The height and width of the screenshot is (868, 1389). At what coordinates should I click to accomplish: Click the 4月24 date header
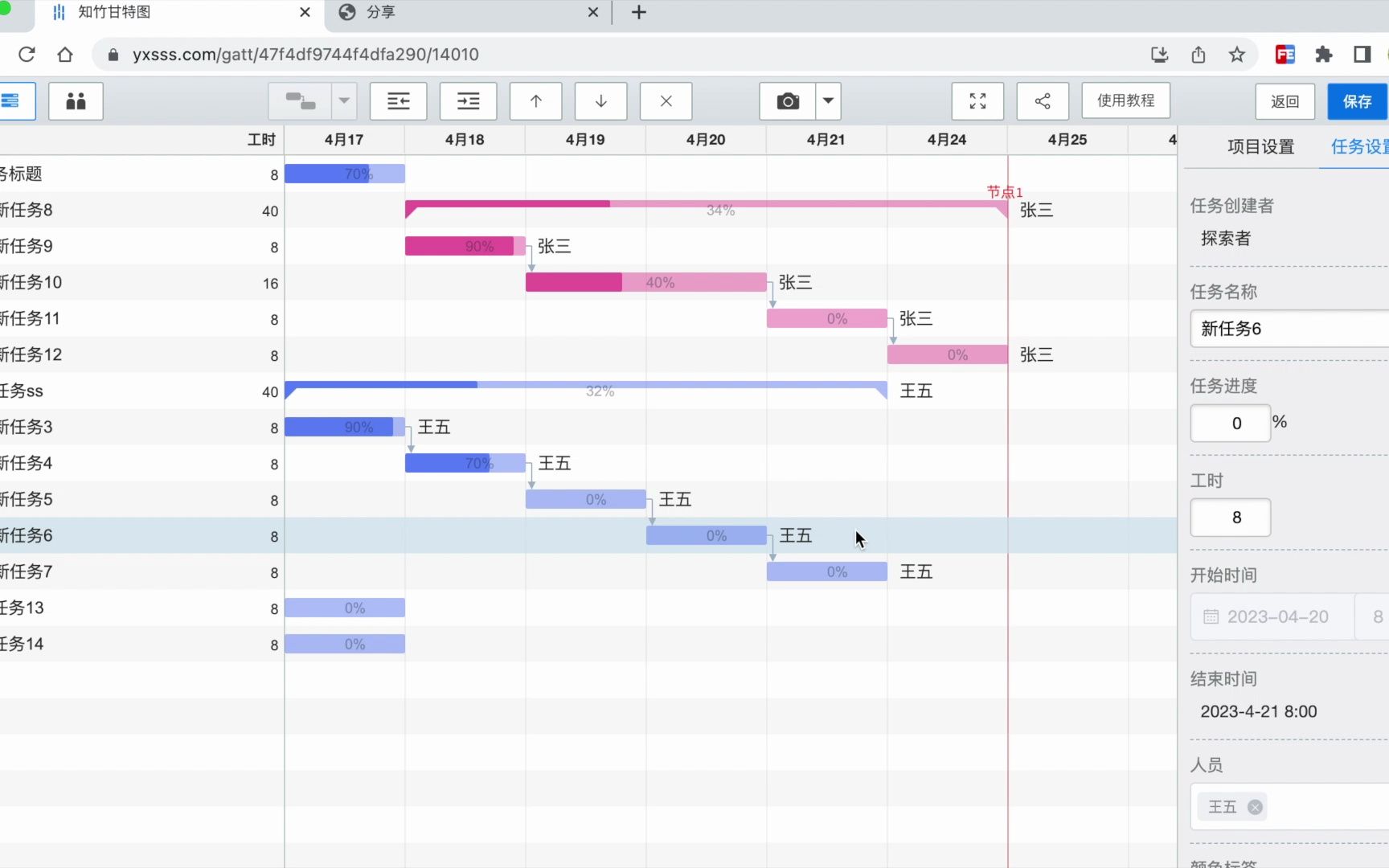[x=947, y=140]
